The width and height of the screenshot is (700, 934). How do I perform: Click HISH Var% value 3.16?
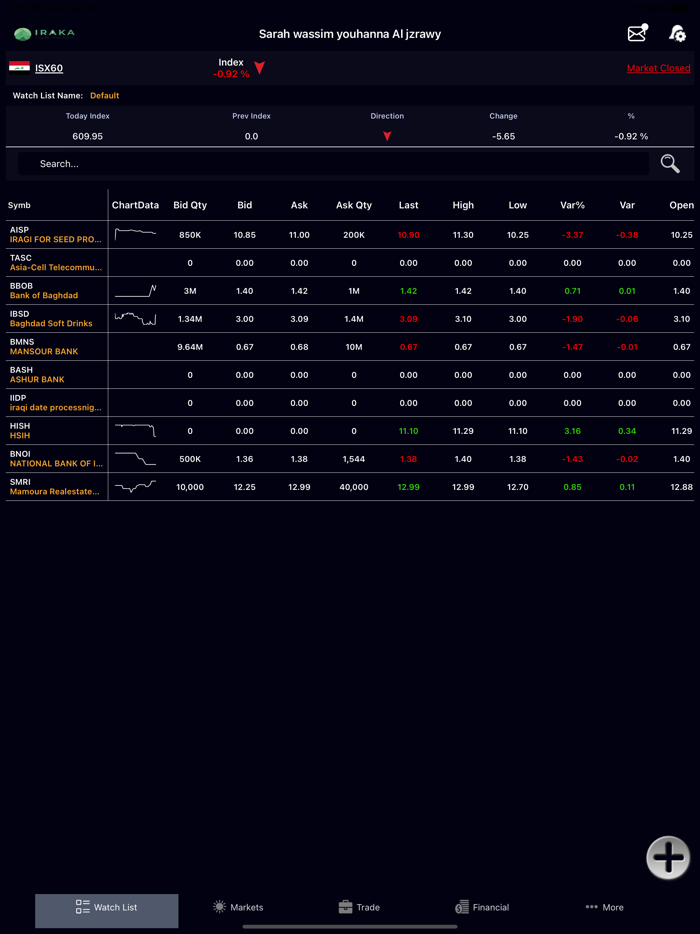573,431
